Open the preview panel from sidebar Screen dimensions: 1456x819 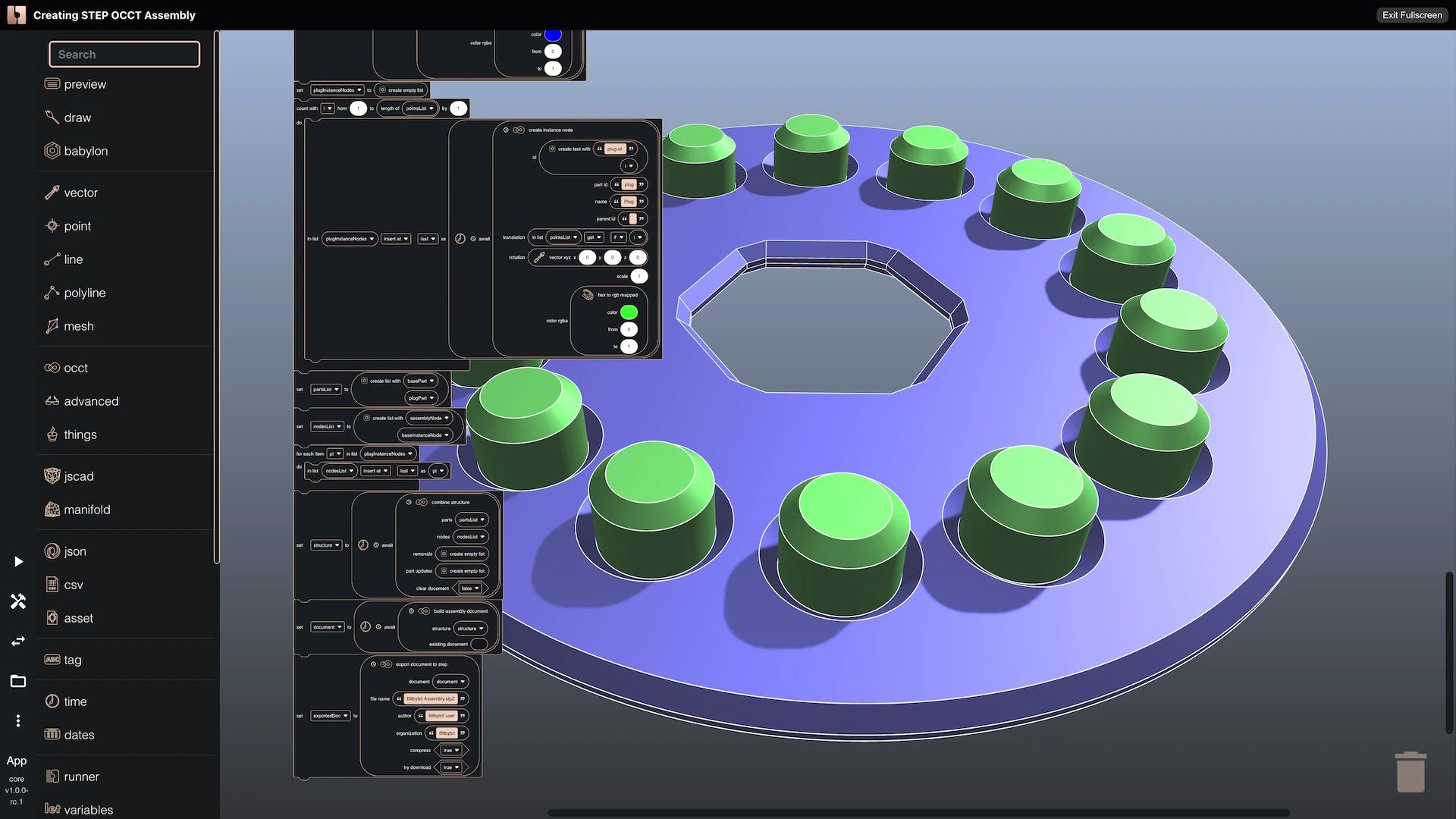[x=85, y=84]
